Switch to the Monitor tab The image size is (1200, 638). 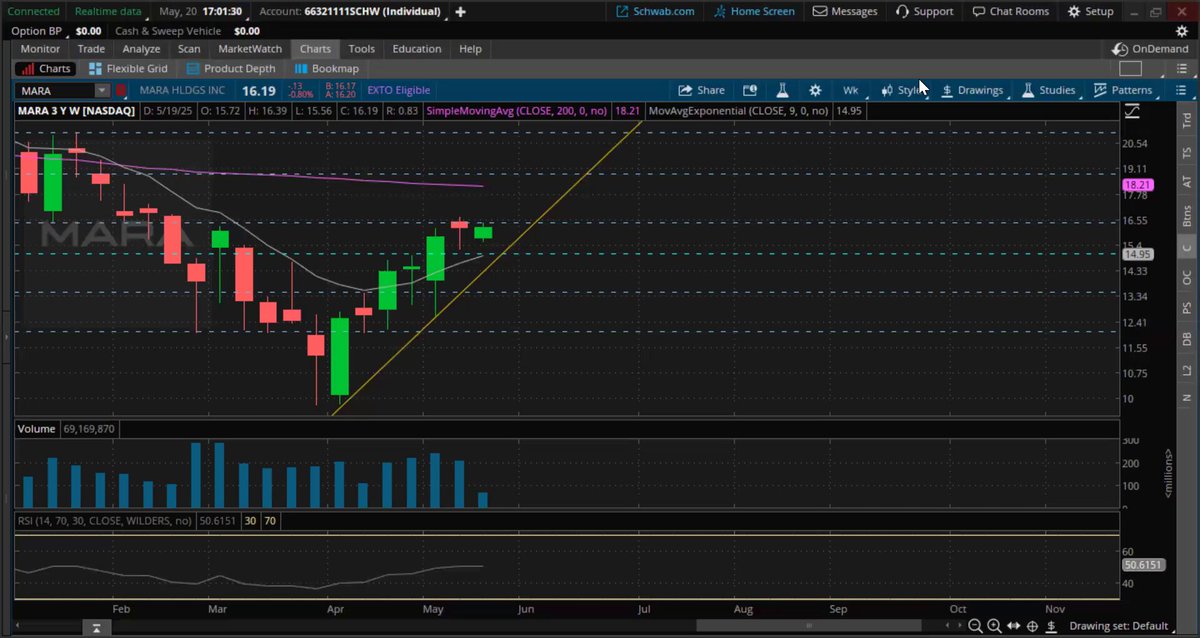click(40, 48)
